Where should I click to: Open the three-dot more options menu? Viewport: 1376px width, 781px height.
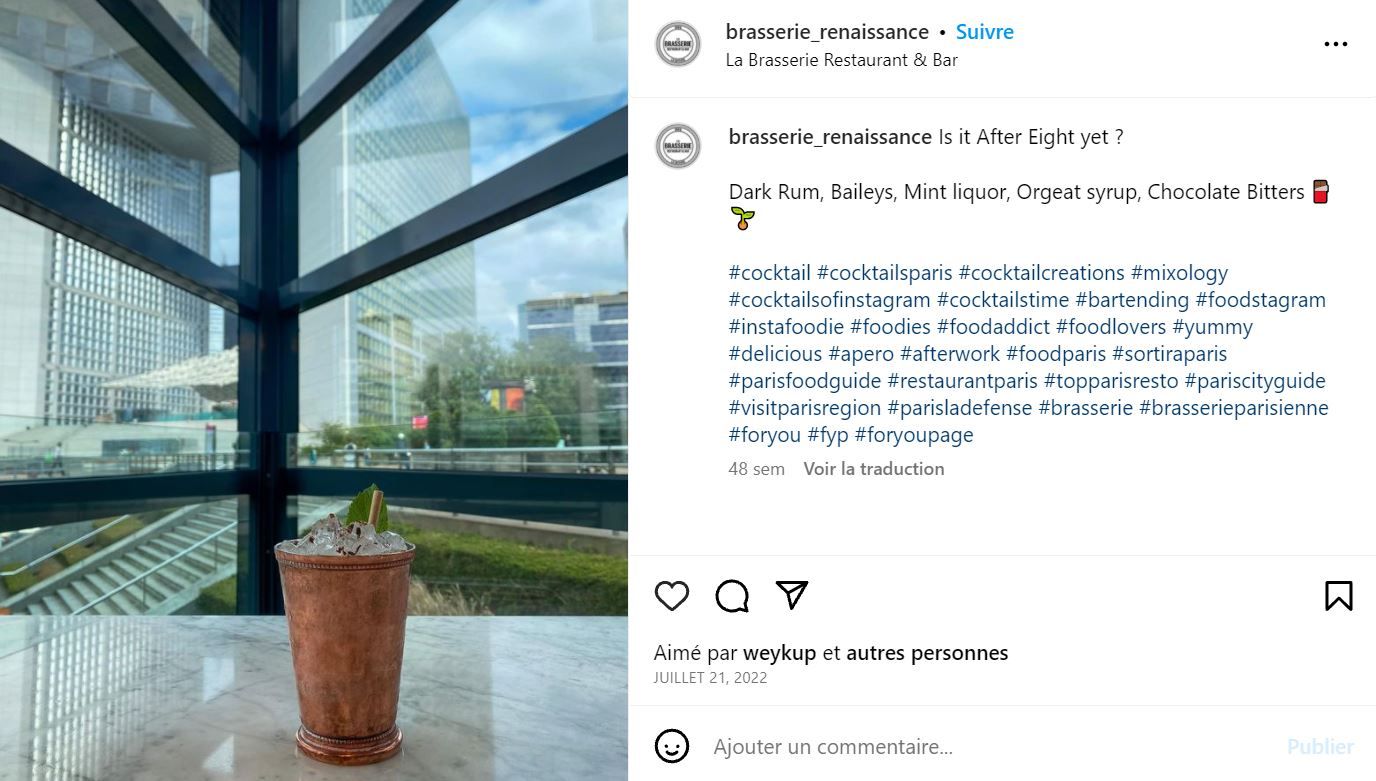pyautogui.click(x=1336, y=44)
